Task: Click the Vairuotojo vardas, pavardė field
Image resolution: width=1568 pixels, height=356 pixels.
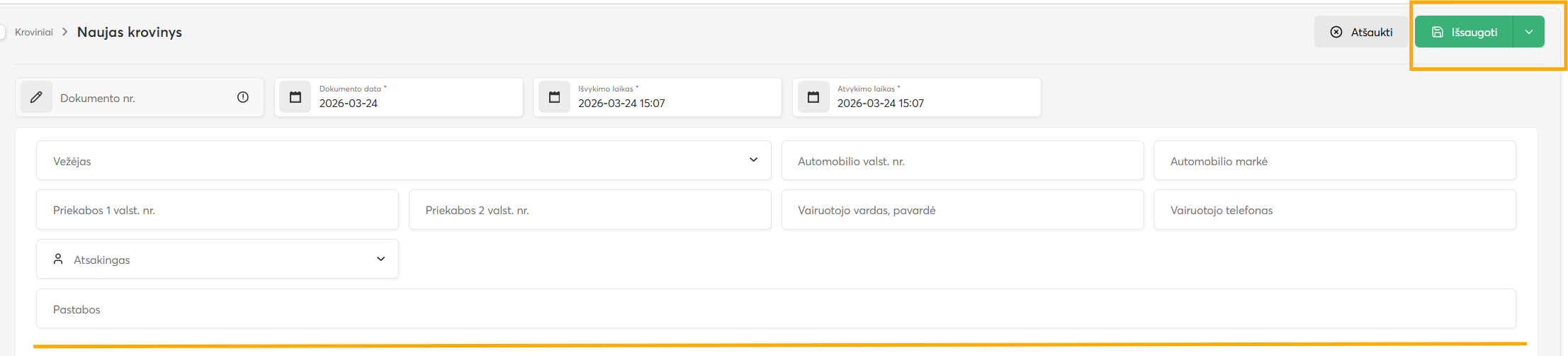Action: point(962,210)
